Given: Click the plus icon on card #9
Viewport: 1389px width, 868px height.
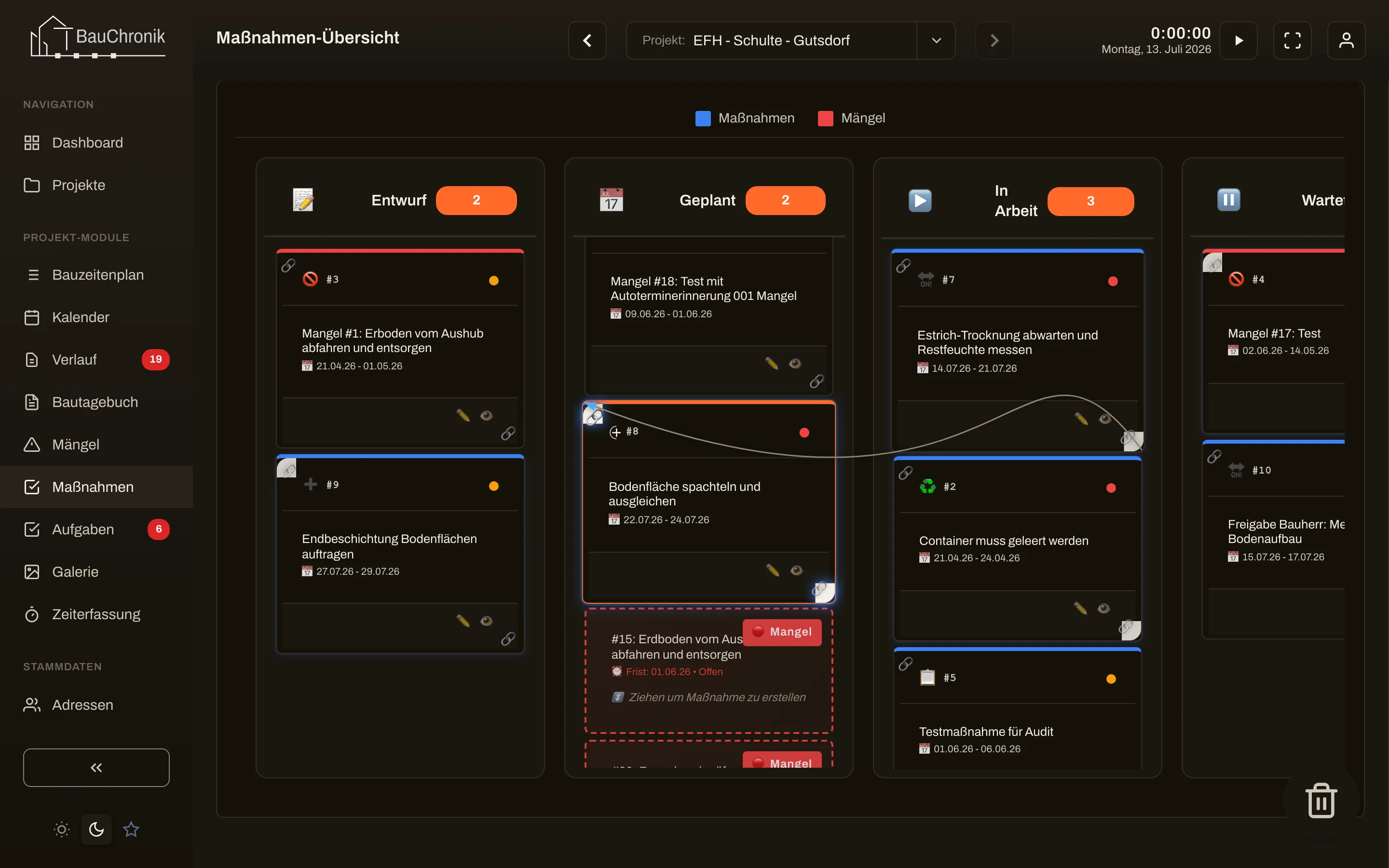Looking at the screenshot, I should [x=311, y=484].
